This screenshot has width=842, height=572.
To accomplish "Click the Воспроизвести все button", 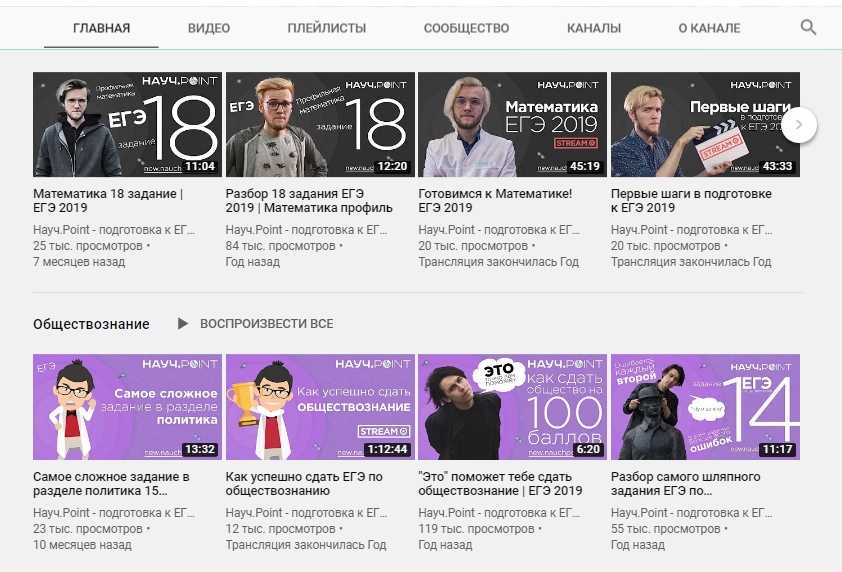I will (x=266, y=324).
